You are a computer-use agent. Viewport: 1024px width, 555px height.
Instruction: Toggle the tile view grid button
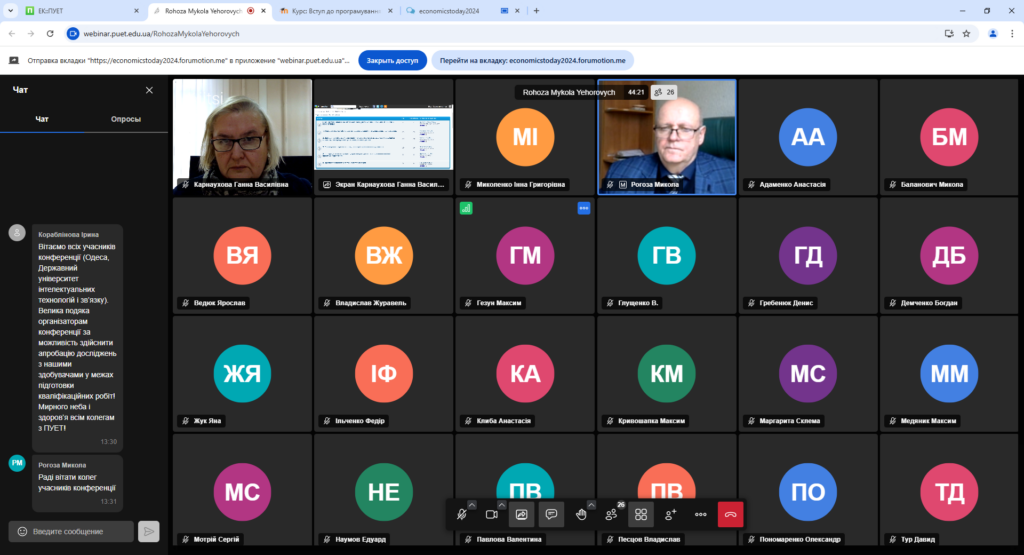click(x=641, y=514)
